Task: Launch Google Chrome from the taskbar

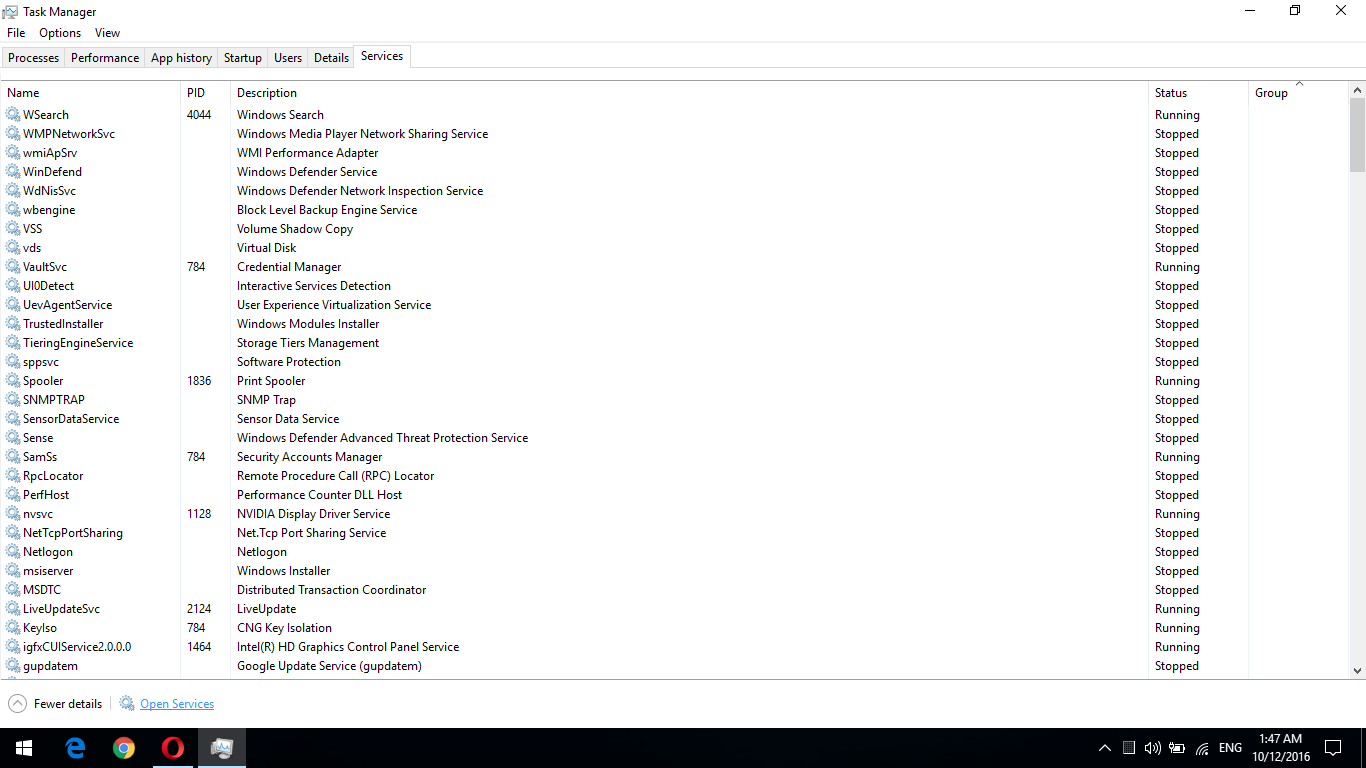Action: [124, 748]
